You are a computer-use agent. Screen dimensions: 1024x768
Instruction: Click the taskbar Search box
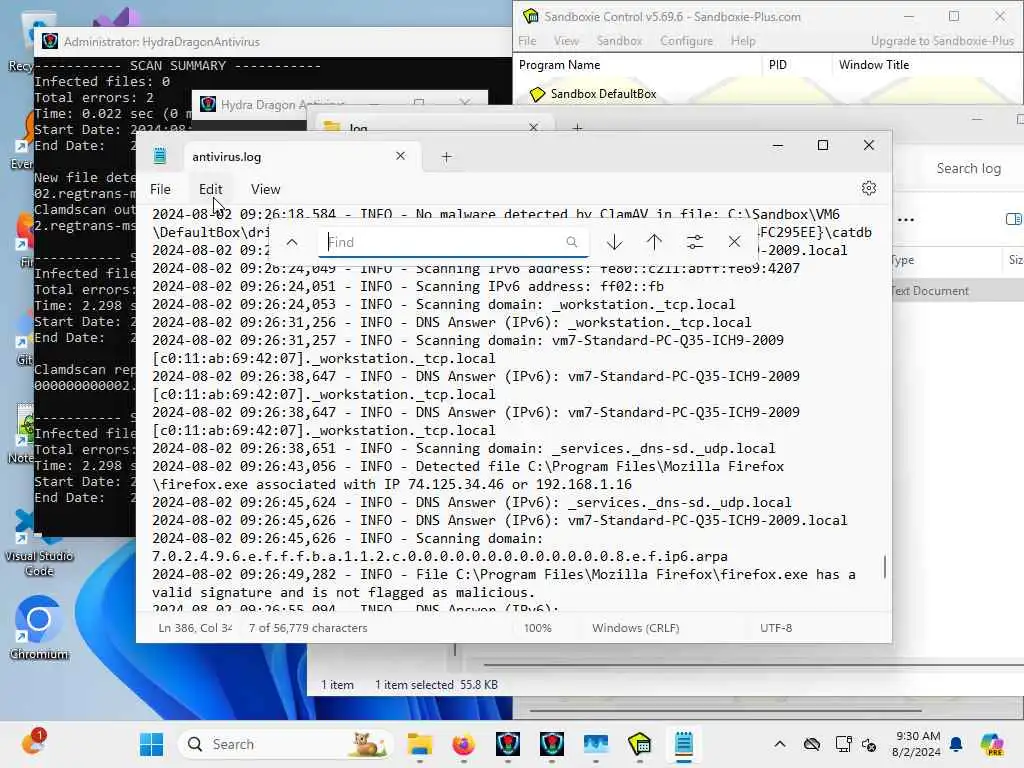285,744
